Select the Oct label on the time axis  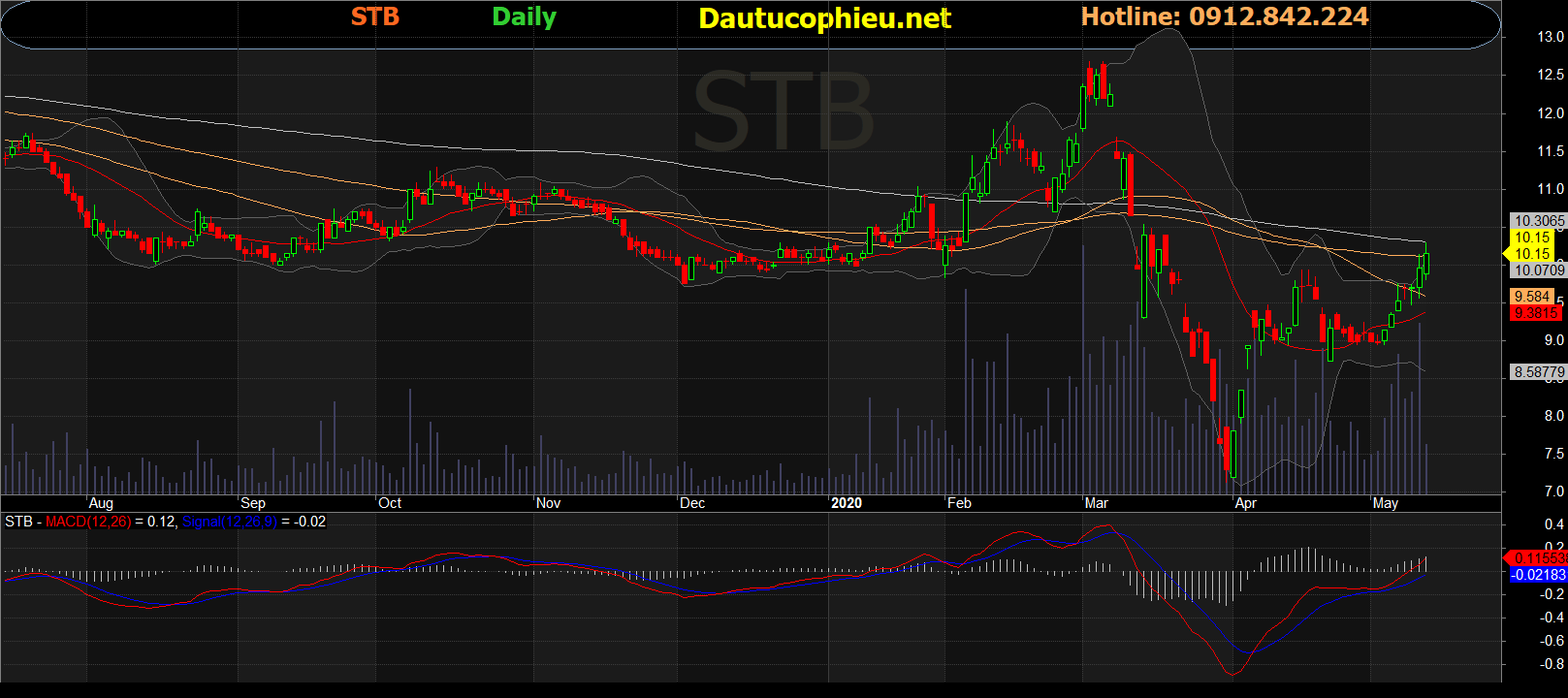390,503
